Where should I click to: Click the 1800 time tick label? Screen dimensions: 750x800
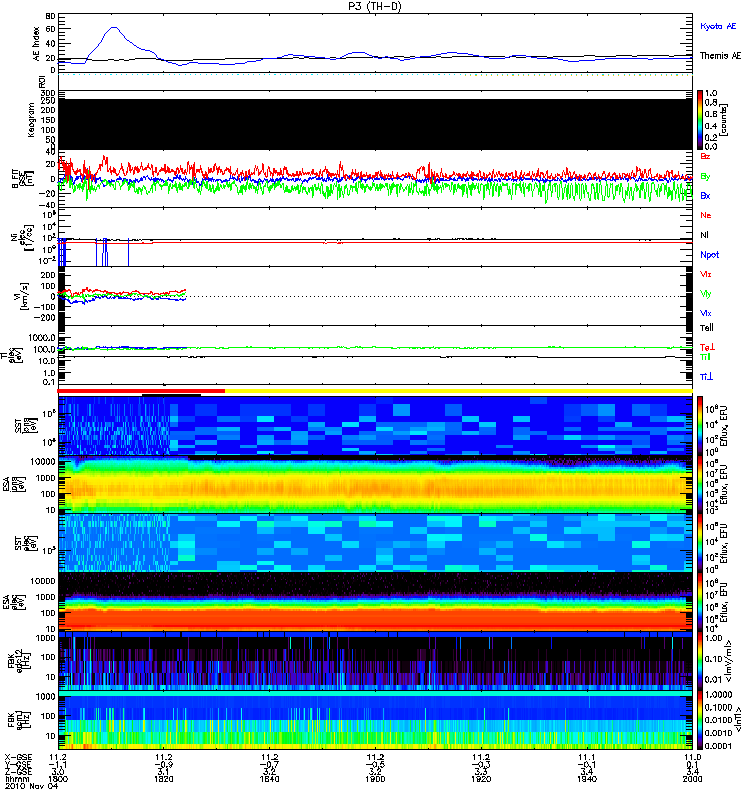[x=58, y=779]
